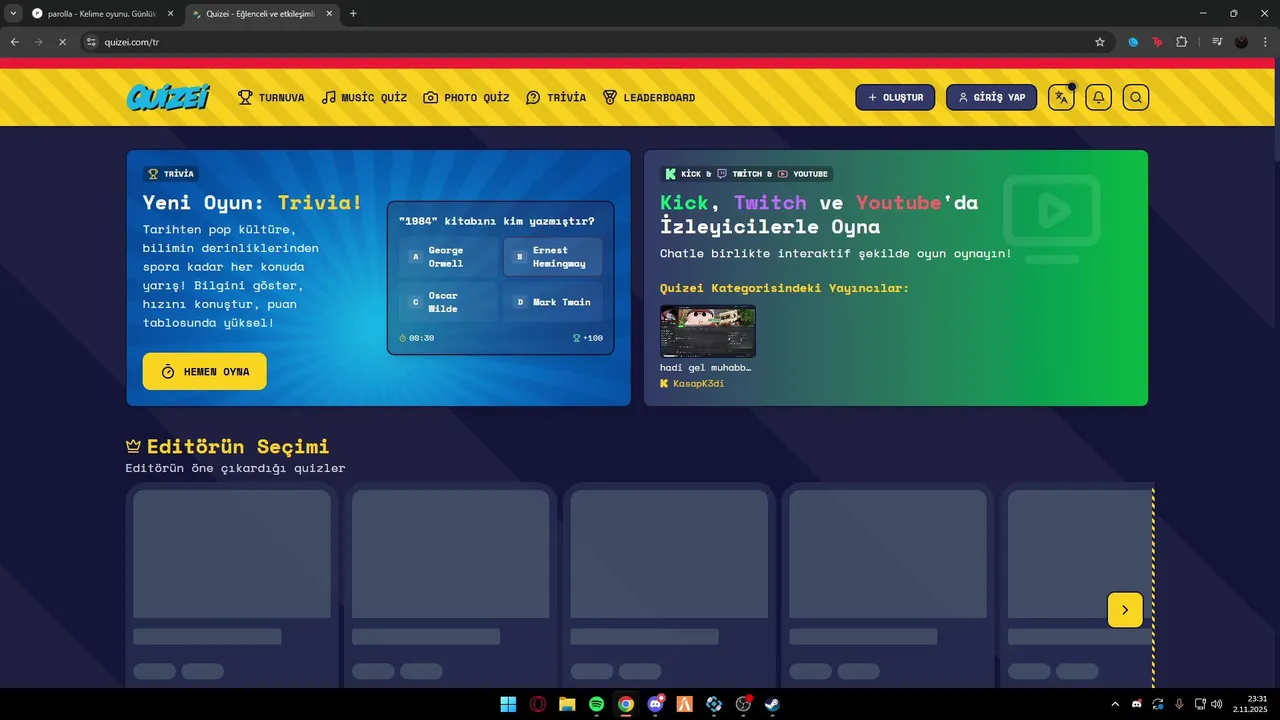The height and width of the screenshot is (720, 1280).
Task: Open the blue extension icon
Action: [x=1133, y=42]
